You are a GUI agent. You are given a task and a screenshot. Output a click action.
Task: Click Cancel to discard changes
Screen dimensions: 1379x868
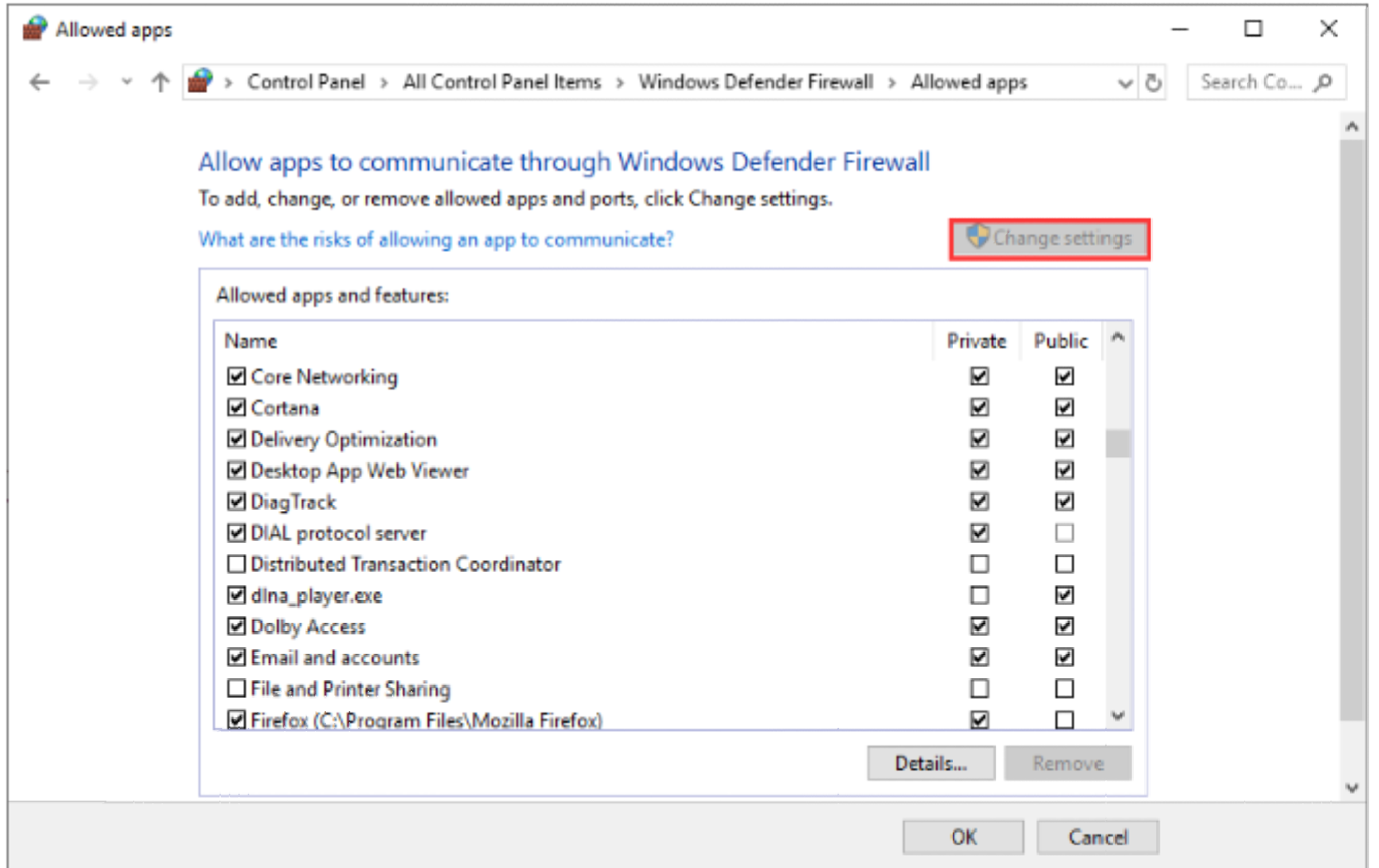click(x=1098, y=837)
